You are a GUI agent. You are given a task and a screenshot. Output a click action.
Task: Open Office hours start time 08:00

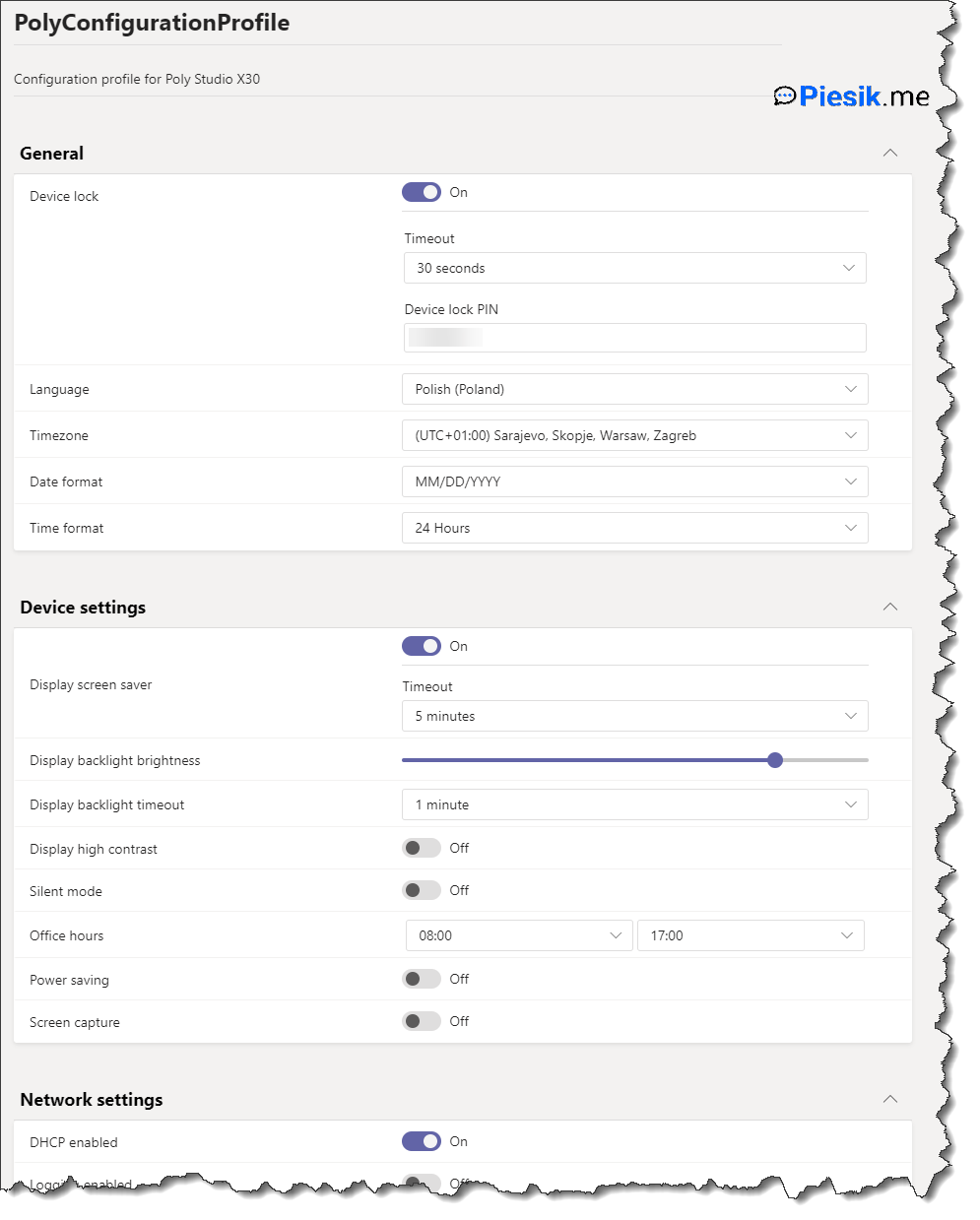pos(519,935)
